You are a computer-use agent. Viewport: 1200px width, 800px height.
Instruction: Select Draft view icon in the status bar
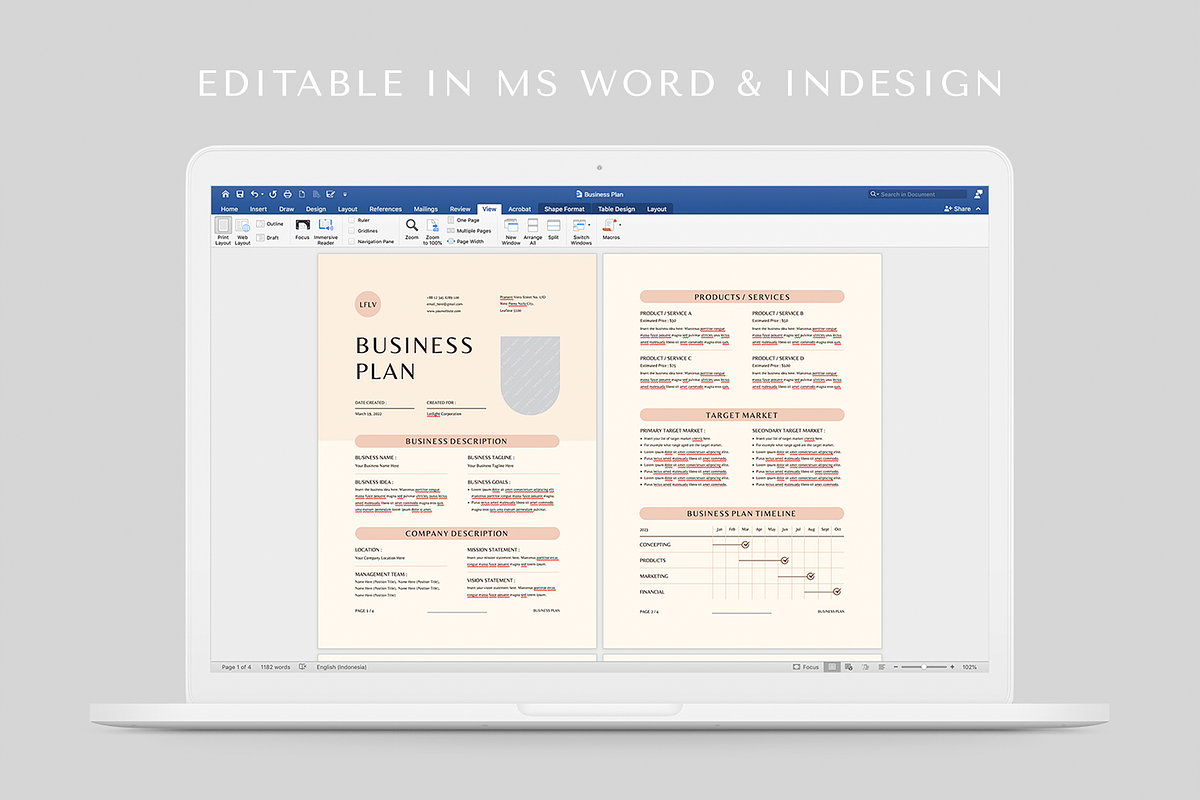tap(881, 667)
